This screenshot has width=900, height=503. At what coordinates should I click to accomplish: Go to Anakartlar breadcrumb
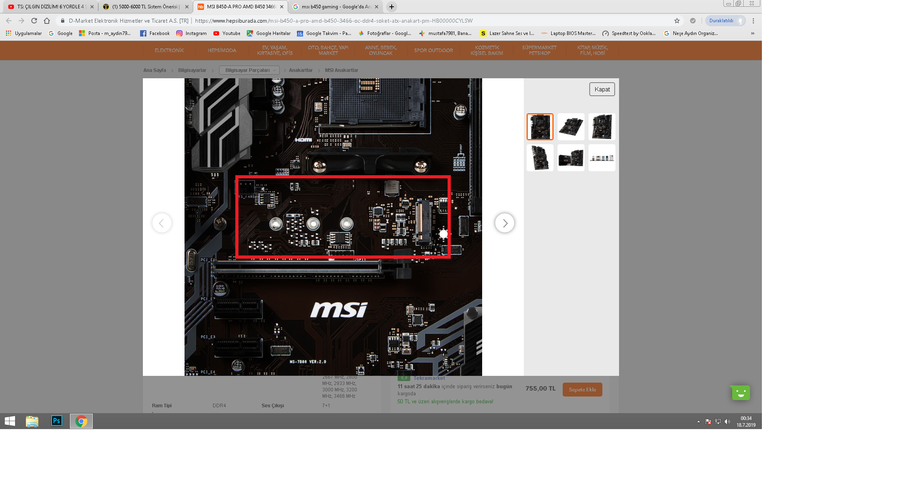pos(301,70)
